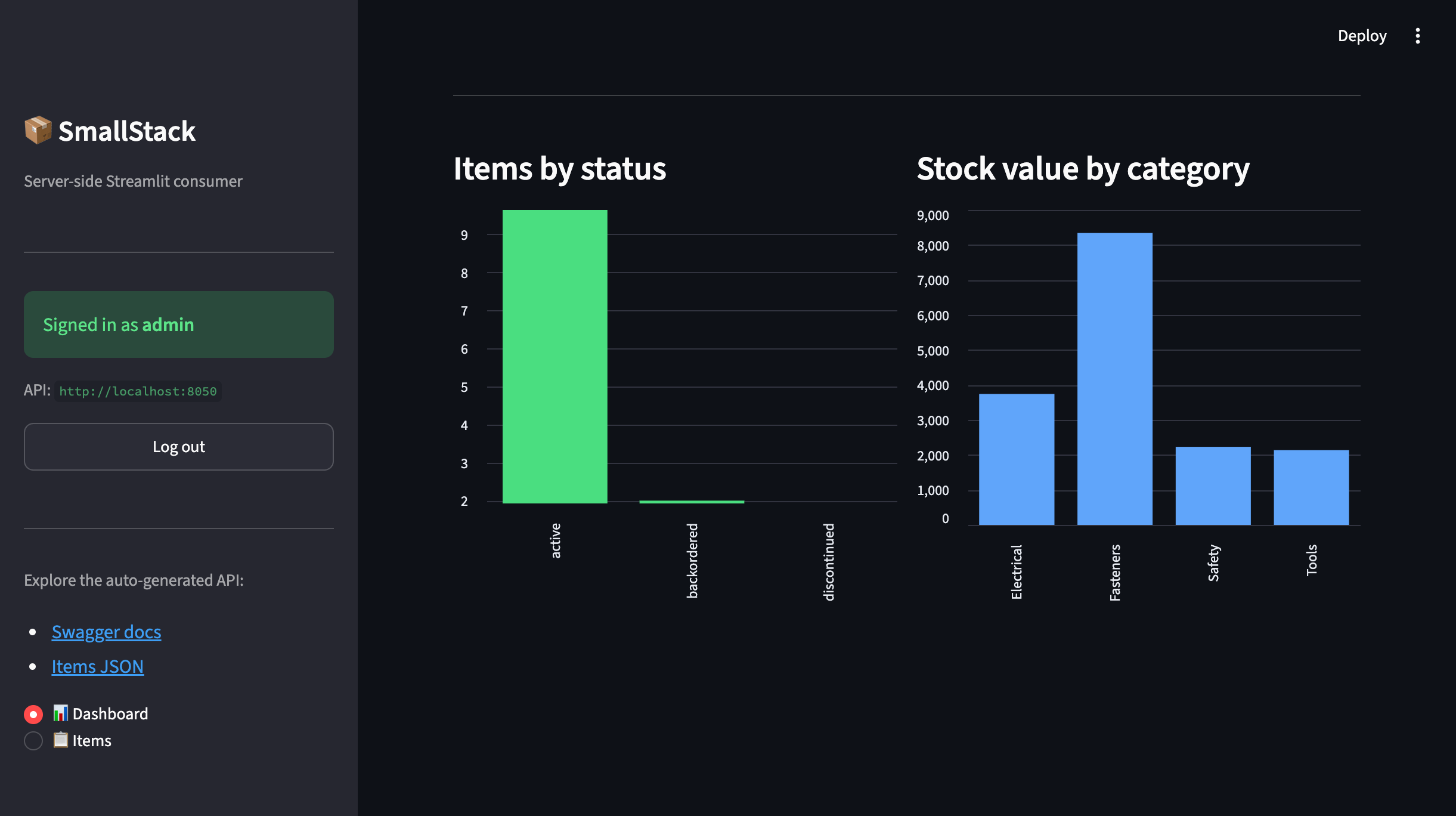Click the Deploy button
The width and height of the screenshot is (1456, 816).
(x=1362, y=36)
